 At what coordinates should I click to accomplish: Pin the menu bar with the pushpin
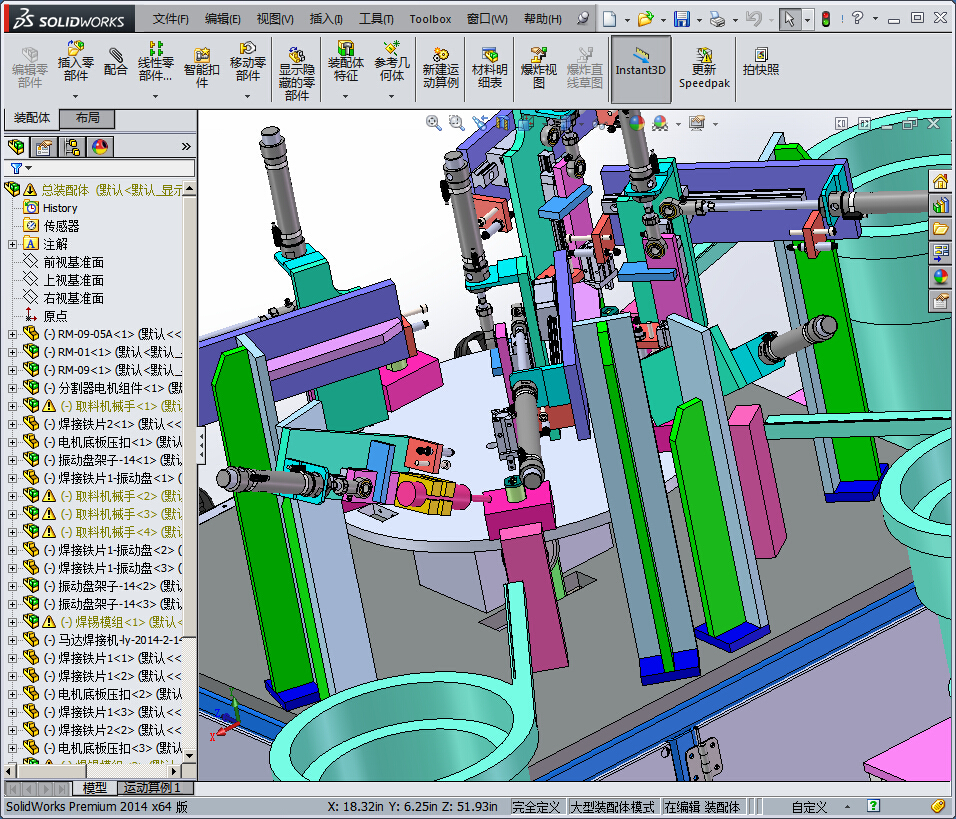pos(583,19)
